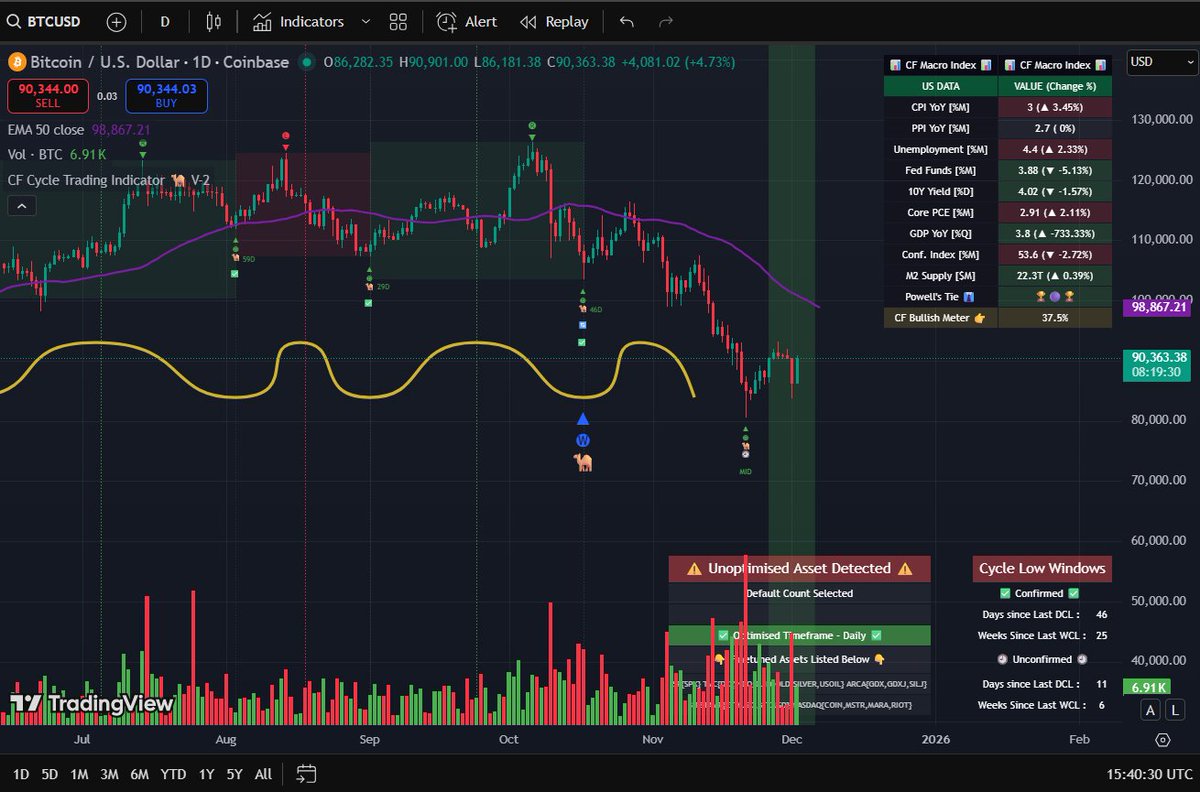Click the Powell's Tie row

(998, 296)
